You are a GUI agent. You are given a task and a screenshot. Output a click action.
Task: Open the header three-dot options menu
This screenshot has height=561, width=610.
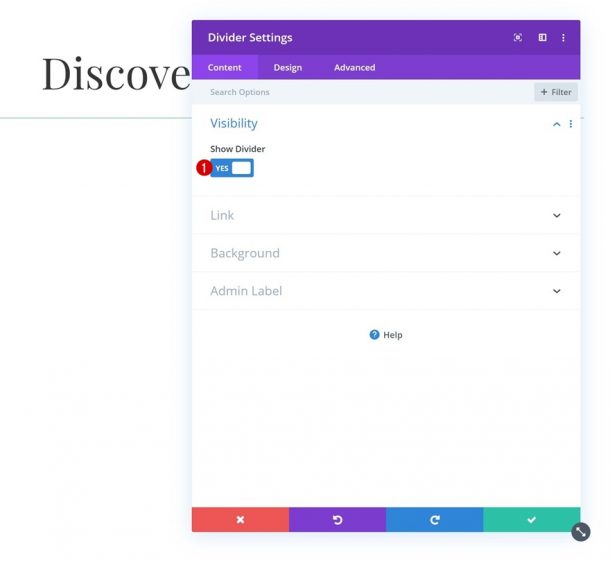click(x=563, y=38)
